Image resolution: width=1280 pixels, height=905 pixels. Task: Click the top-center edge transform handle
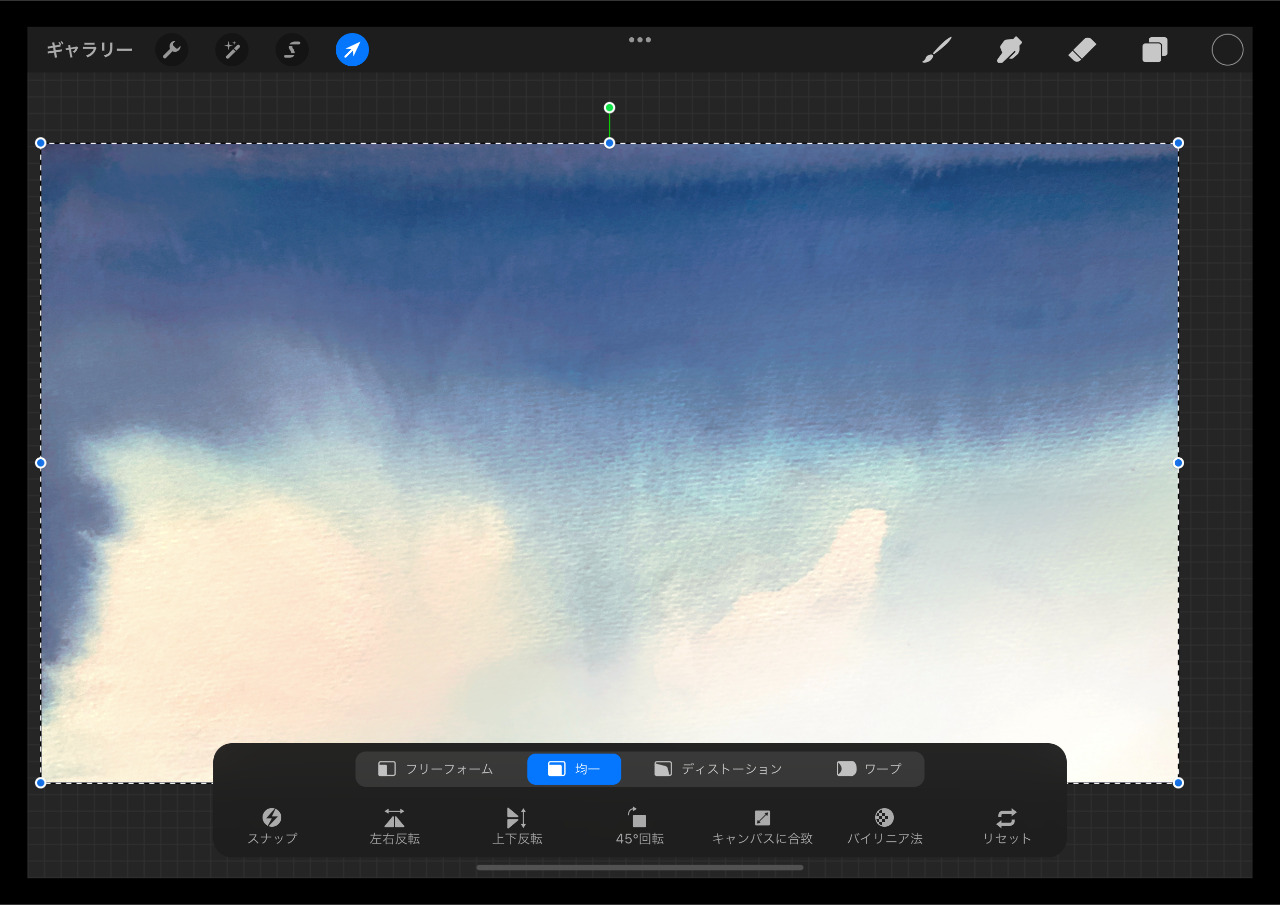(x=609, y=143)
